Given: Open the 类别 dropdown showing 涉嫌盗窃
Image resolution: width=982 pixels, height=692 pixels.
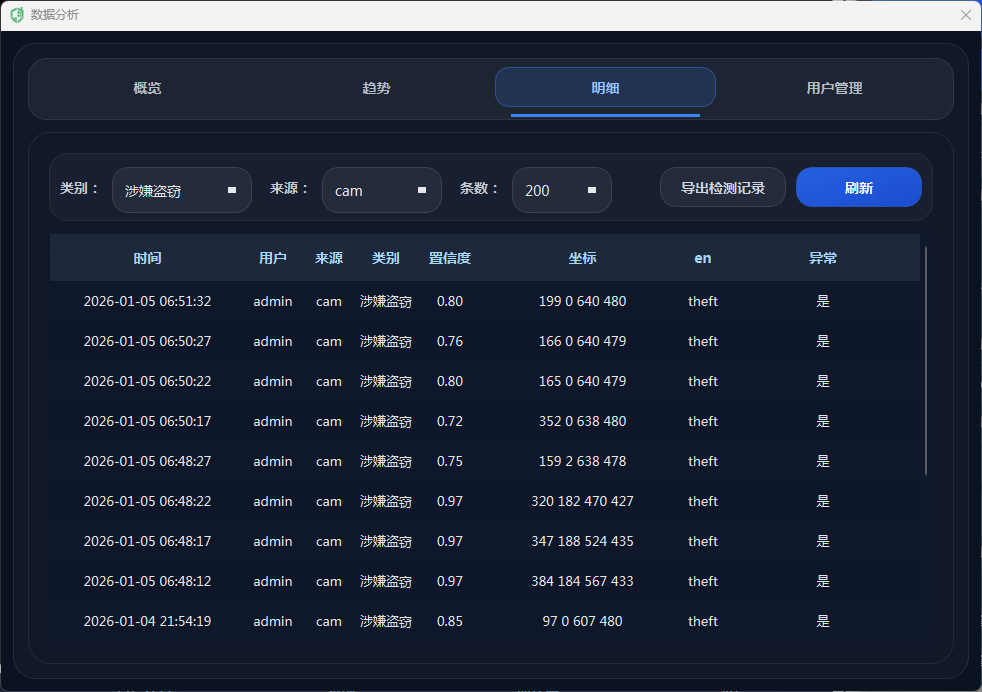Looking at the screenshot, I should point(182,190).
